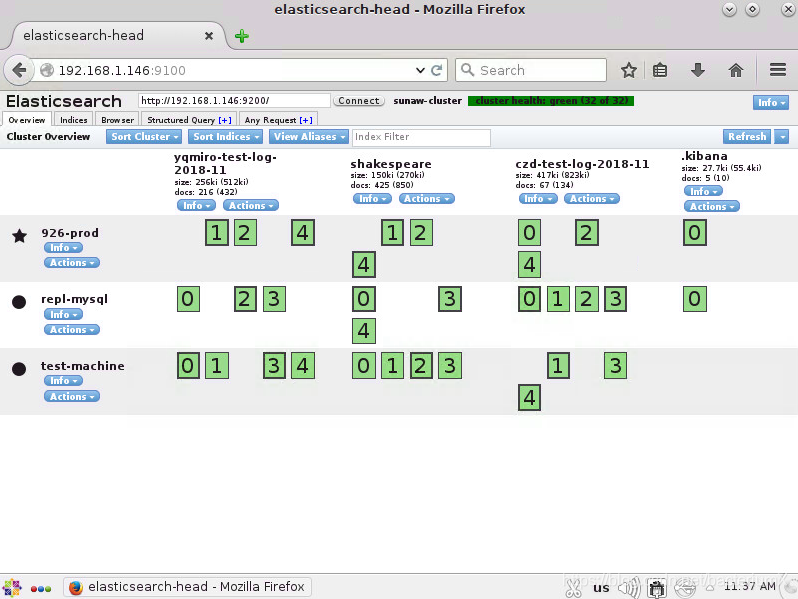The image size is (798, 599).
Task: Click the master star icon for 926-prod
Action: 19,236
